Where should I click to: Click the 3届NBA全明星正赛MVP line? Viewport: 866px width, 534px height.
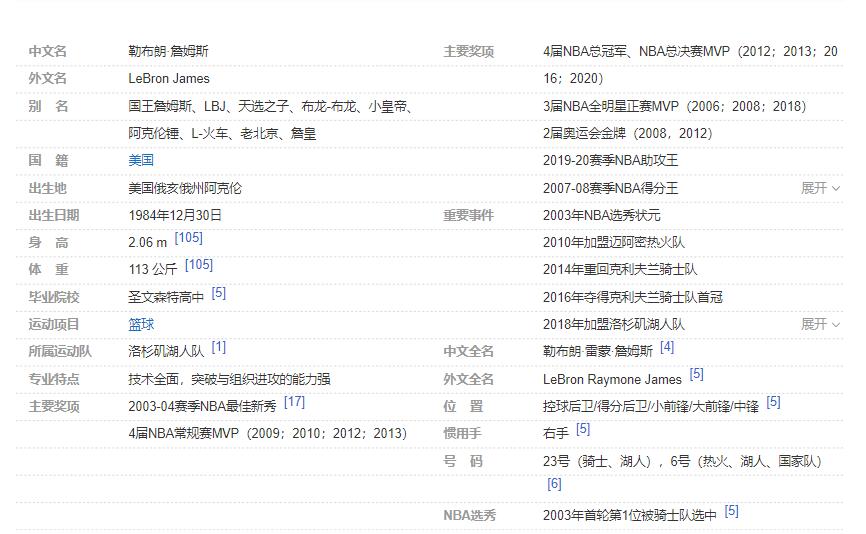pos(675,106)
